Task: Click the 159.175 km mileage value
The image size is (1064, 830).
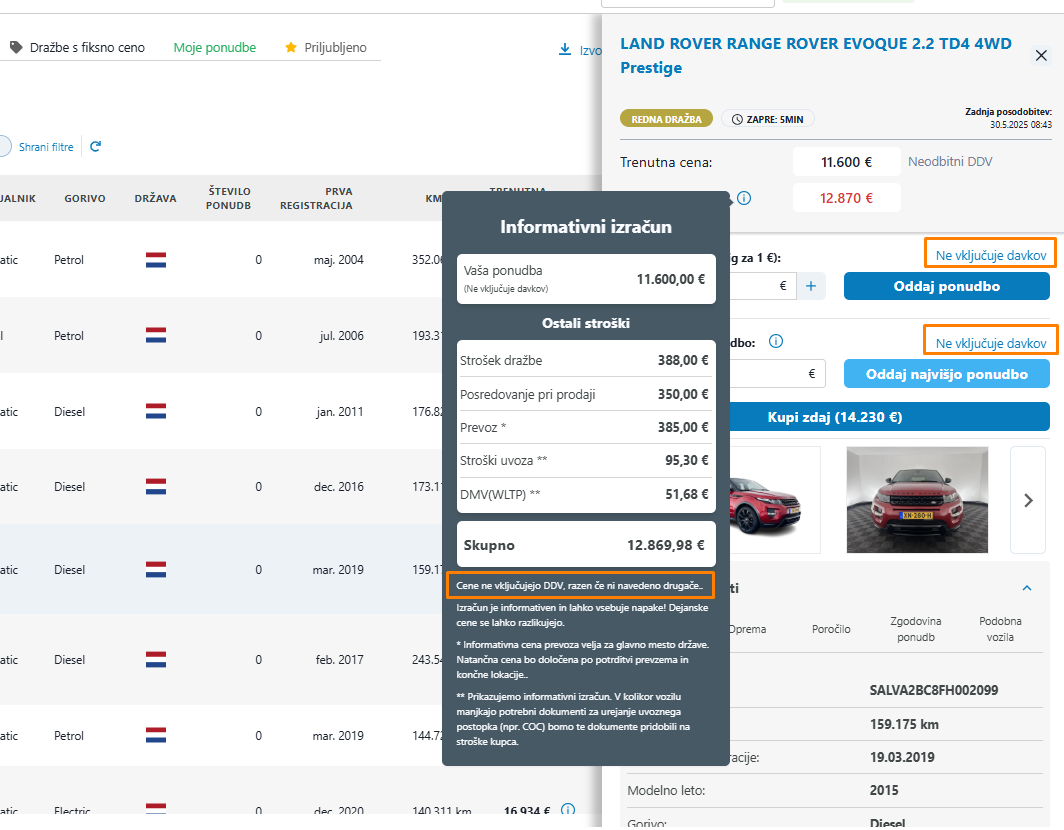Action: pos(905,724)
